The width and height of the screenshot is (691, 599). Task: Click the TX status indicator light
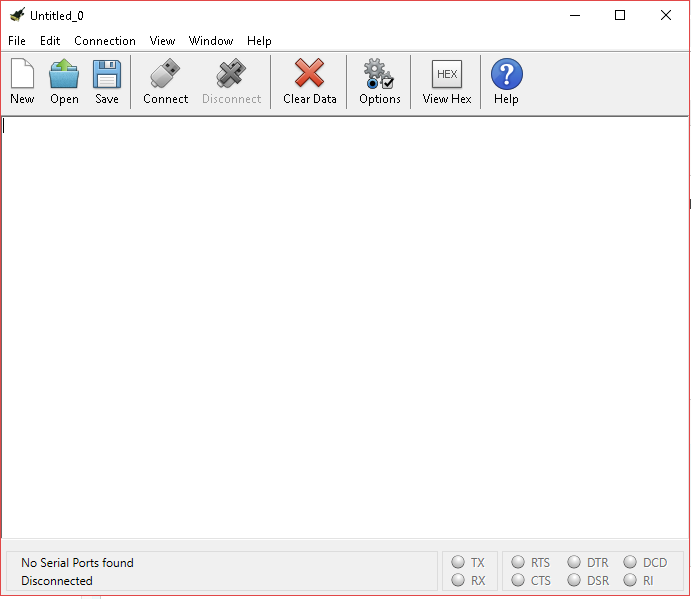[458, 563]
